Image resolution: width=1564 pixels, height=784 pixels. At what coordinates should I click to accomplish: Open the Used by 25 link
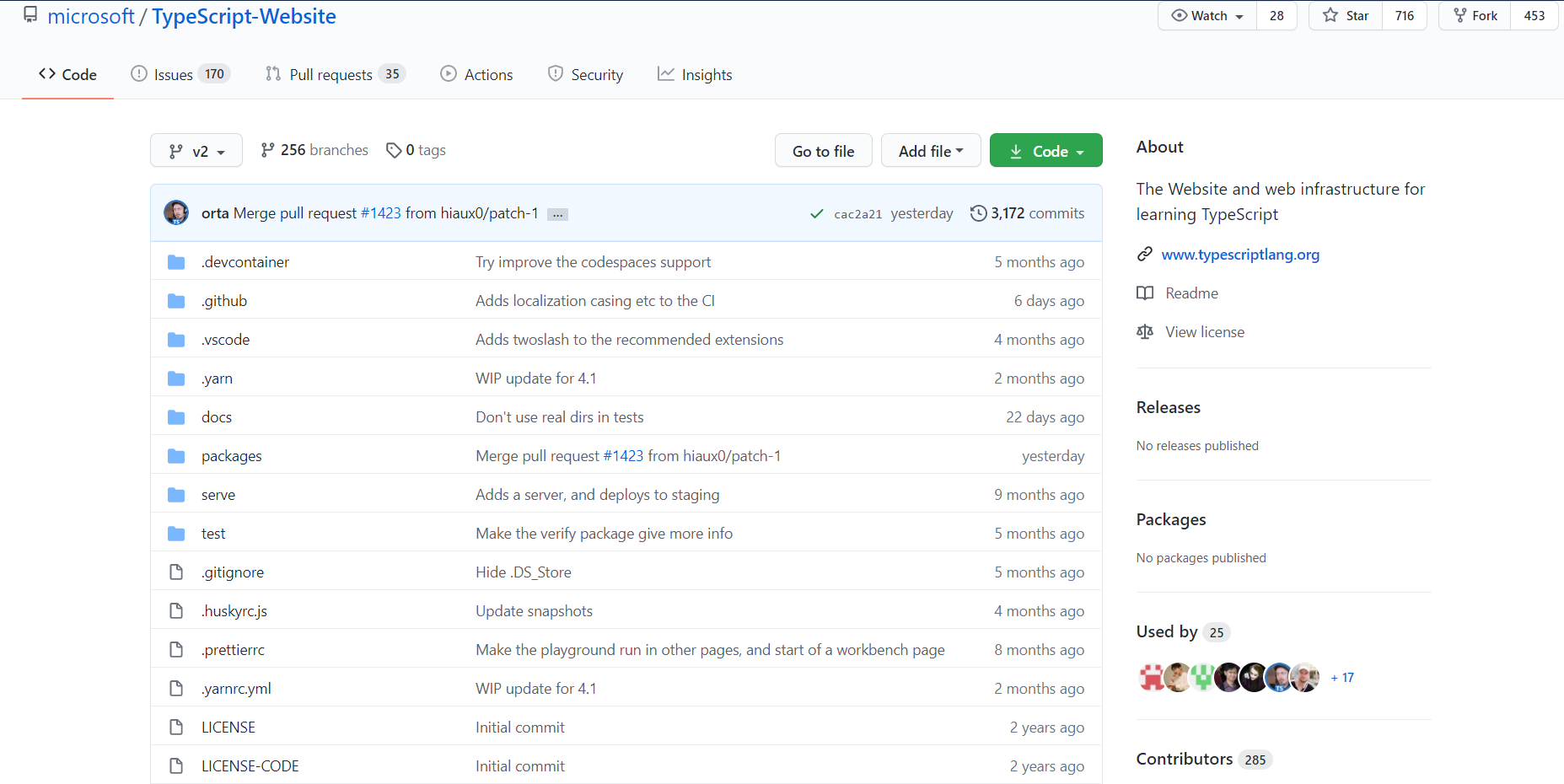point(1183,631)
